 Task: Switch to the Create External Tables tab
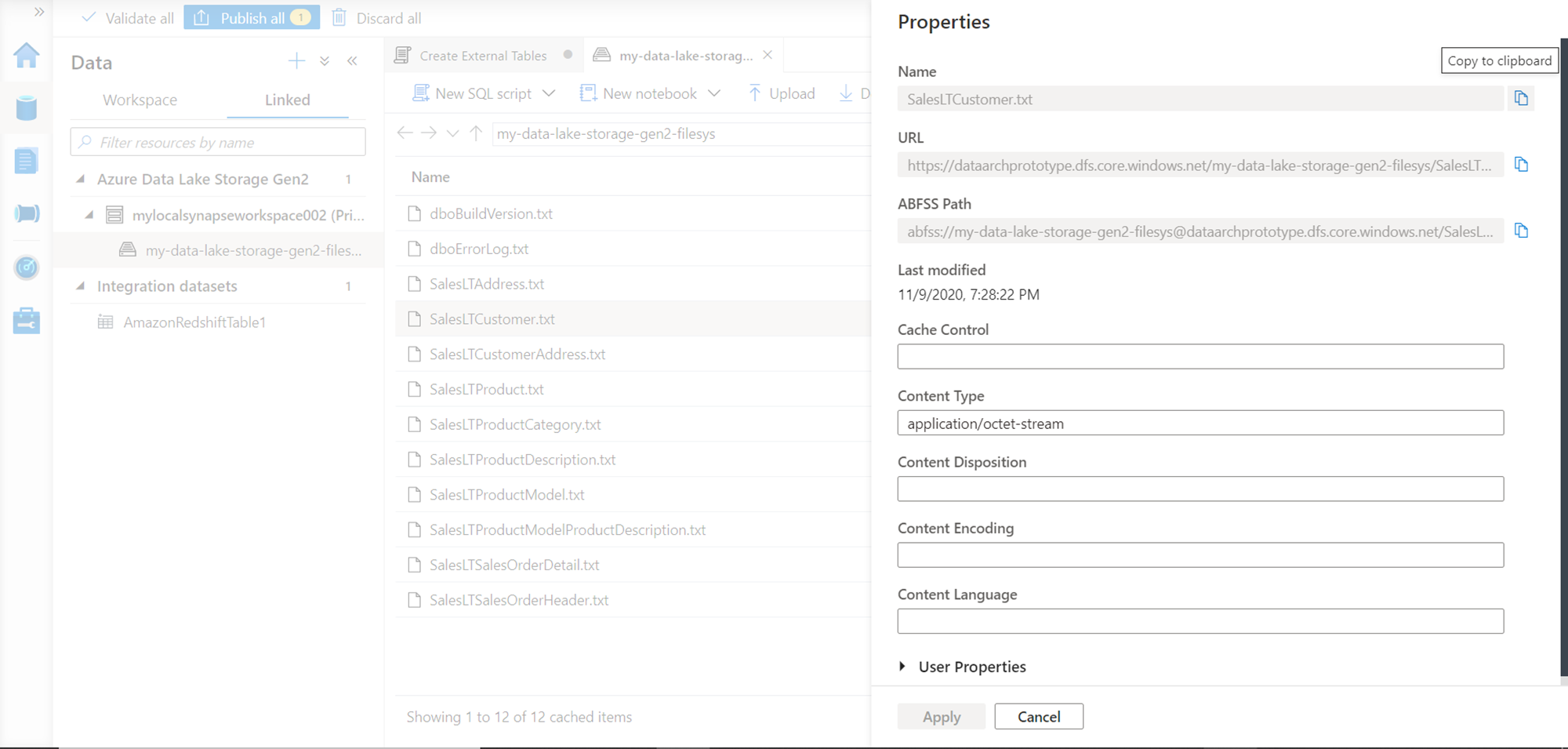[482, 56]
